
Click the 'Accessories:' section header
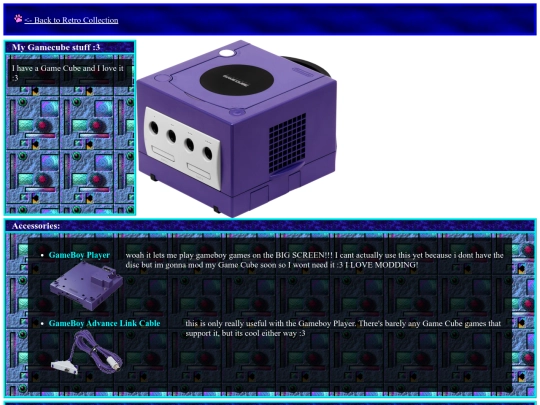[36, 226]
